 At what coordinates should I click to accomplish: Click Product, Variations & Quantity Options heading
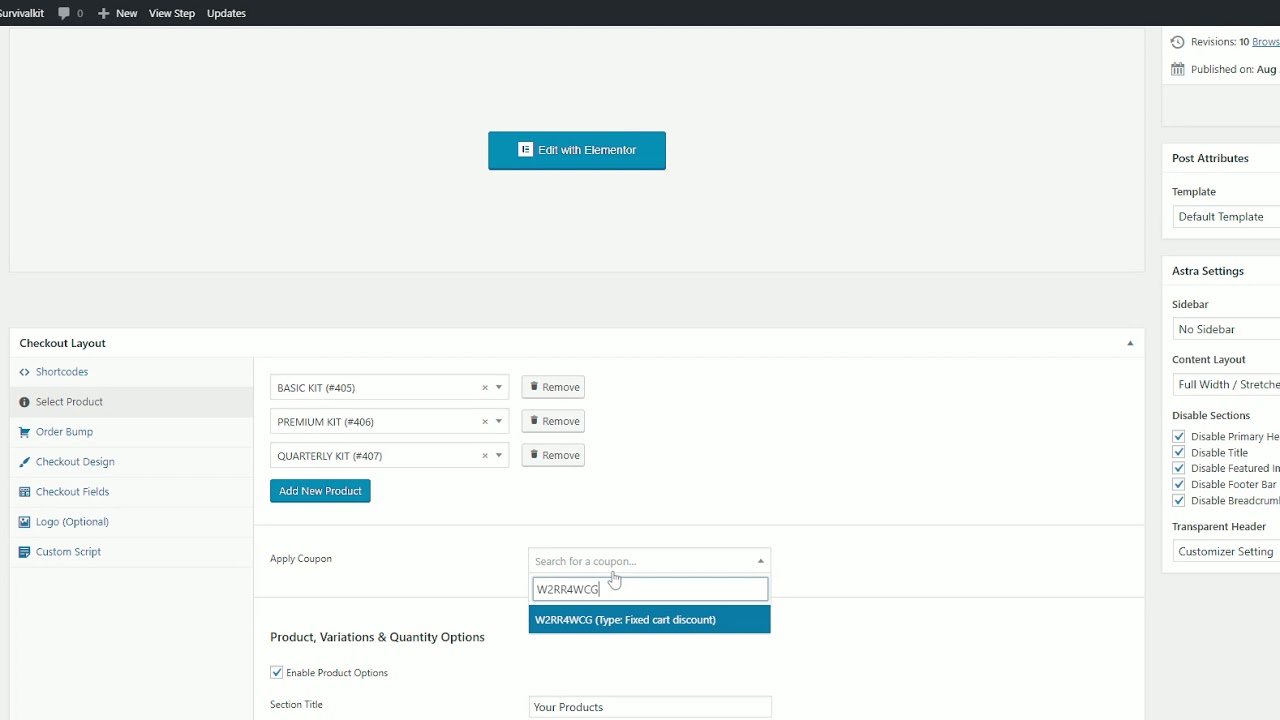tap(377, 637)
